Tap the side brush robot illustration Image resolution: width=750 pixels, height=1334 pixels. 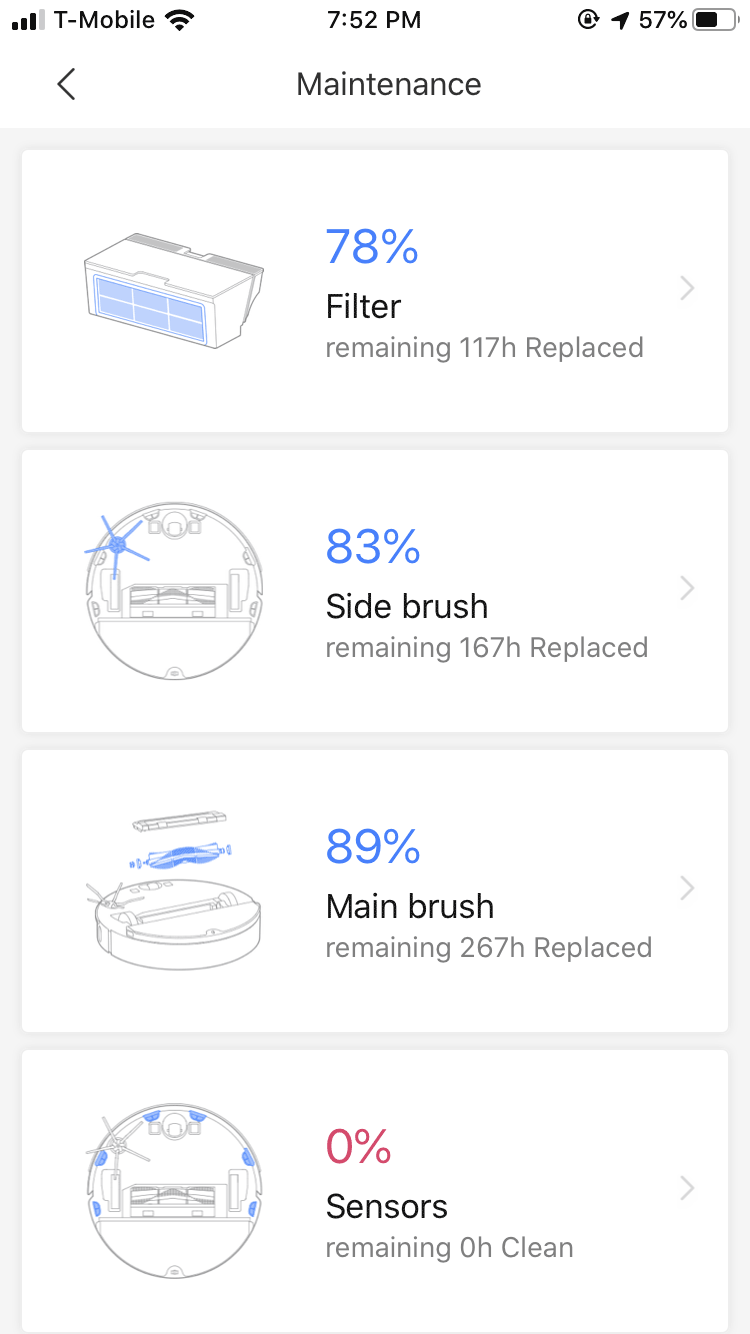point(174,590)
